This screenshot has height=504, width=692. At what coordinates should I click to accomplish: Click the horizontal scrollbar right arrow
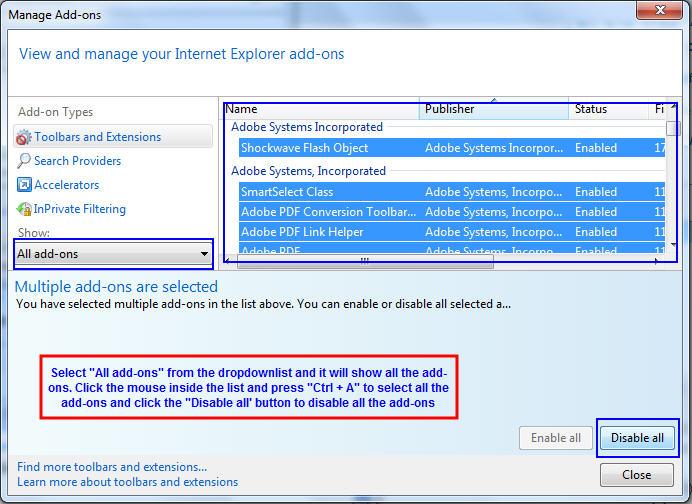657,261
